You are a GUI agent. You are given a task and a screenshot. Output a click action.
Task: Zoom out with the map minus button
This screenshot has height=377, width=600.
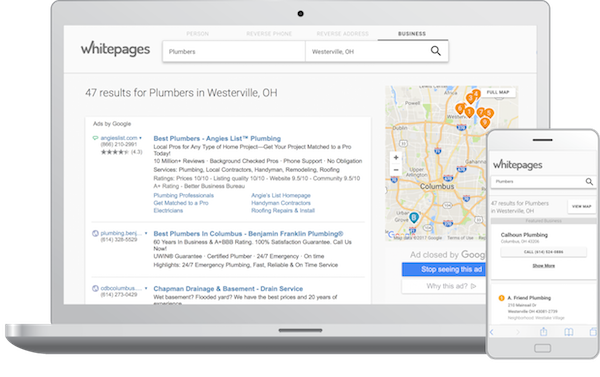pyautogui.click(x=396, y=170)
